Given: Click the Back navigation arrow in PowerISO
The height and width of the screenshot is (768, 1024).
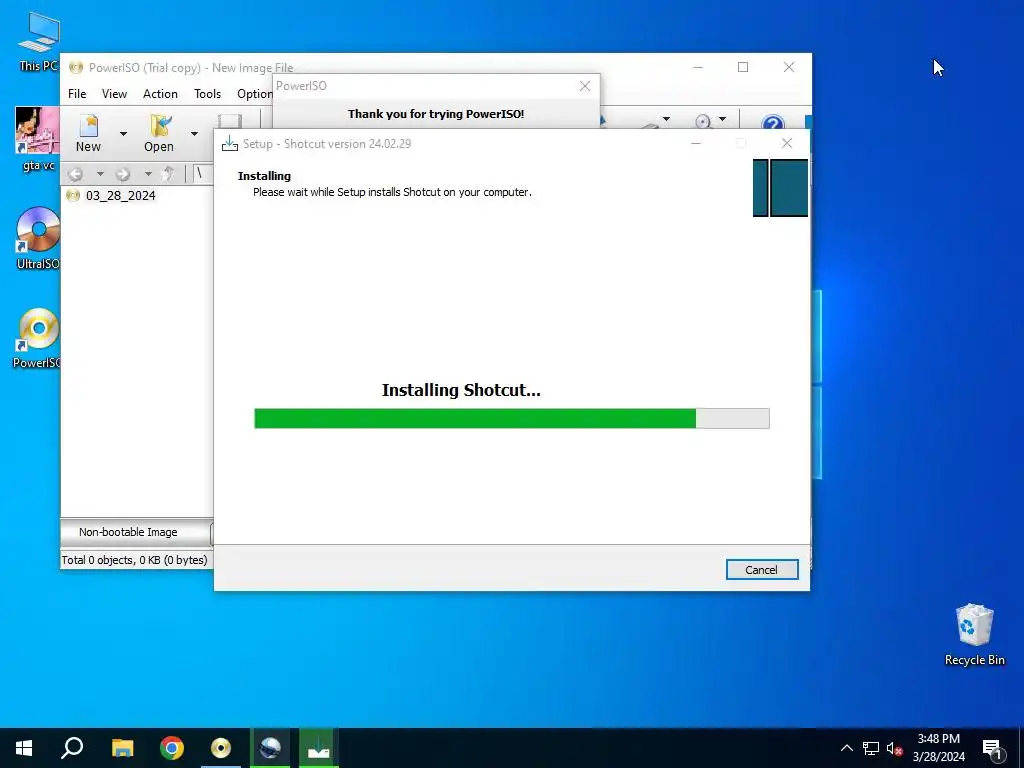Looking at the screenshot, I should coord(75,174).
